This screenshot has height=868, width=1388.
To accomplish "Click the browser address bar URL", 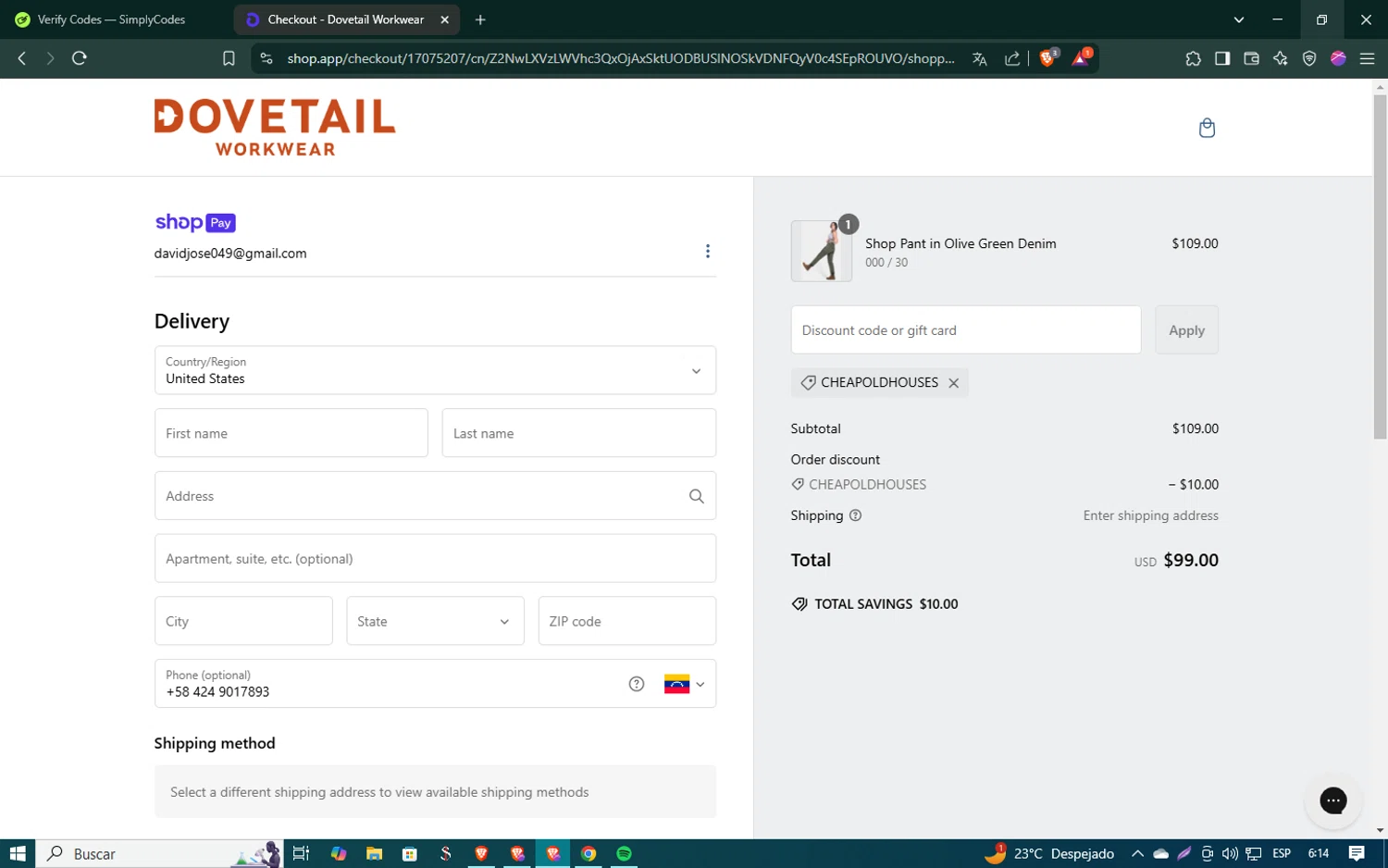I will (620, 58).
